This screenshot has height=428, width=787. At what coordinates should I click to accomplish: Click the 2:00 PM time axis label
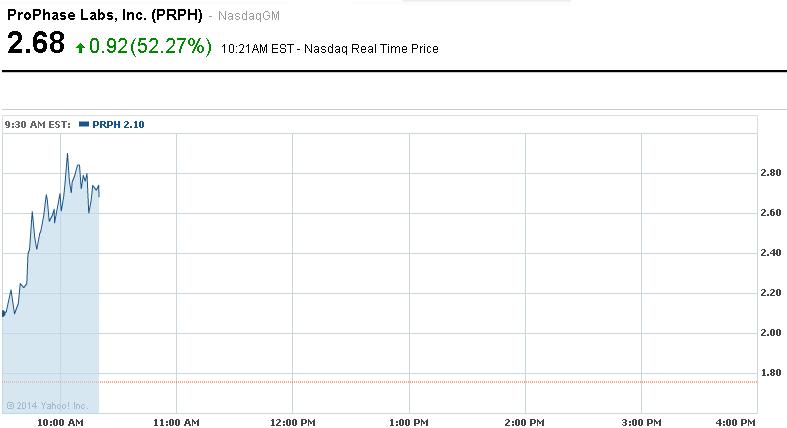(x=526, y=423)
